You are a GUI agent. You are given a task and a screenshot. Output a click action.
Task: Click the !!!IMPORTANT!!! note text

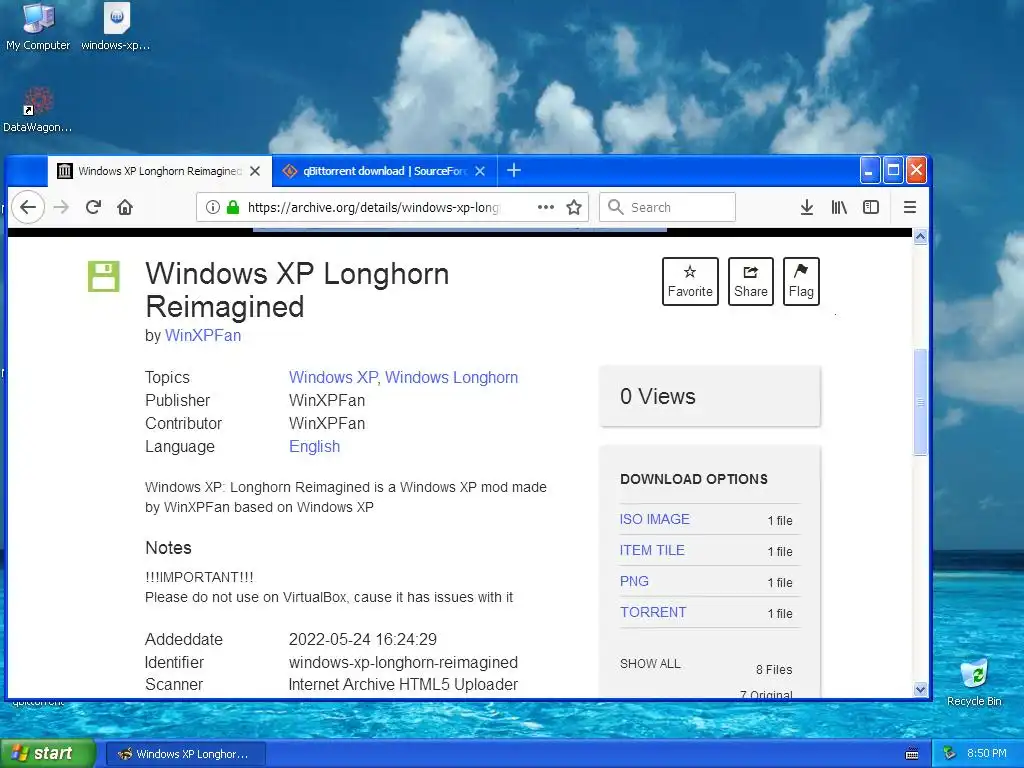199,577
